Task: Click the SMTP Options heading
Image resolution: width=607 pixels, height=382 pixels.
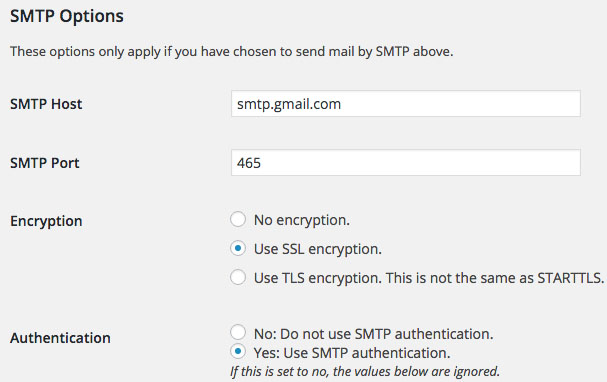Action: click(x=67, y=17)
